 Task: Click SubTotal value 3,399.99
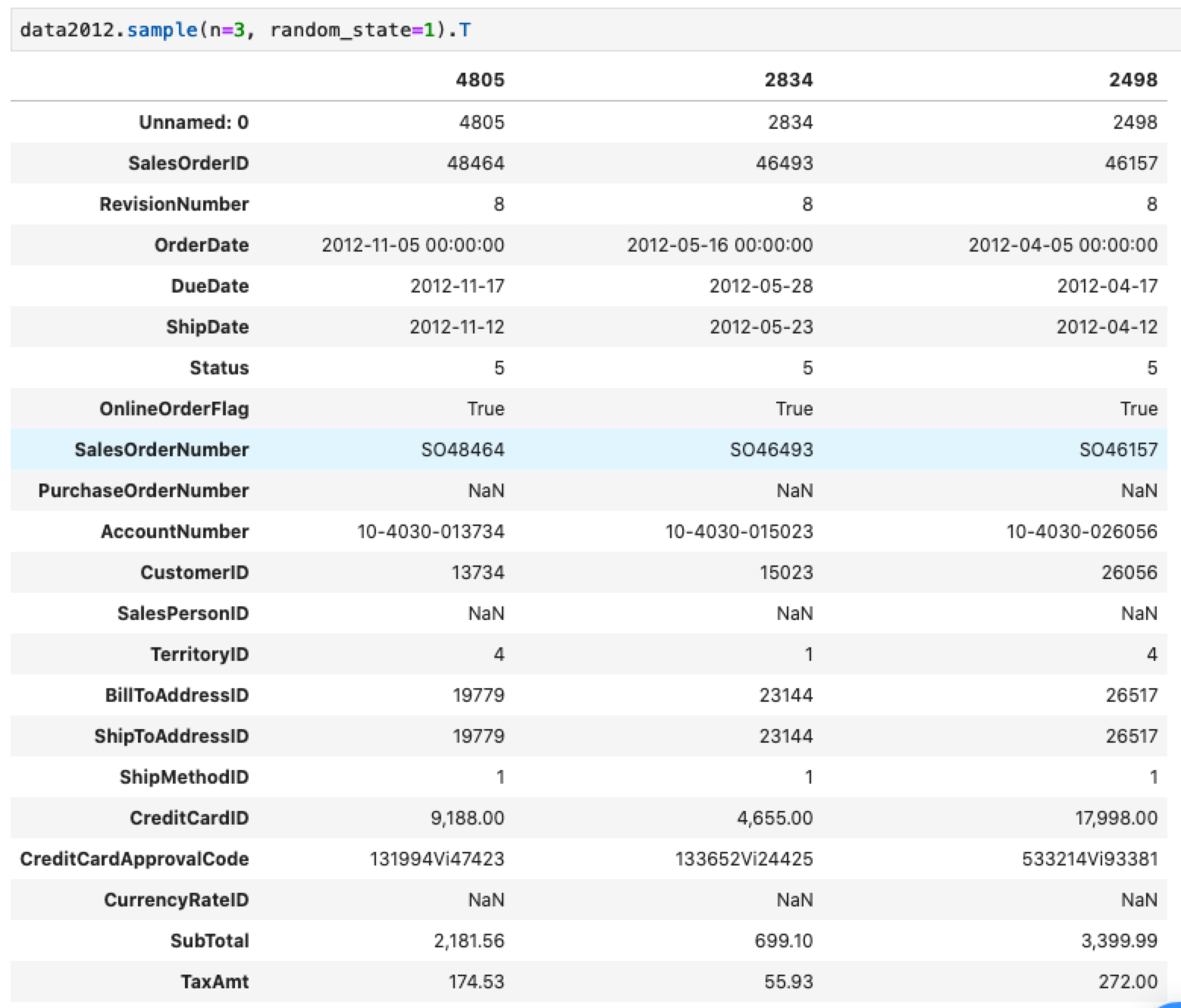click(x=1120, y=941)
